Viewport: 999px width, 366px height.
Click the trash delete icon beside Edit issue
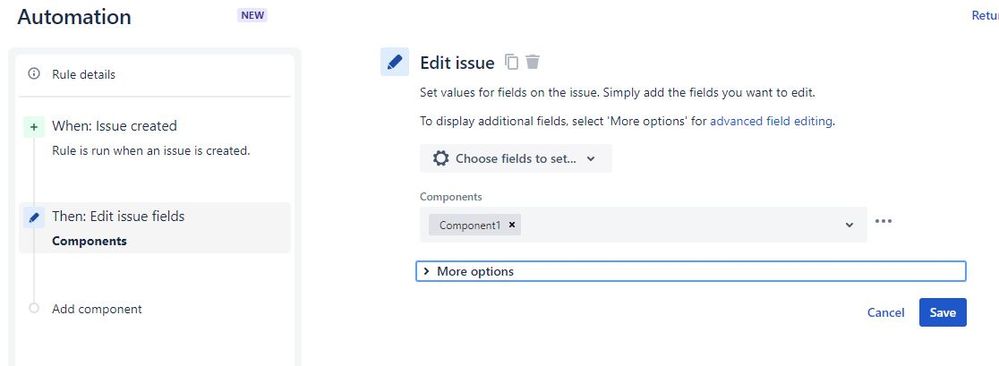tap(533, 62)
